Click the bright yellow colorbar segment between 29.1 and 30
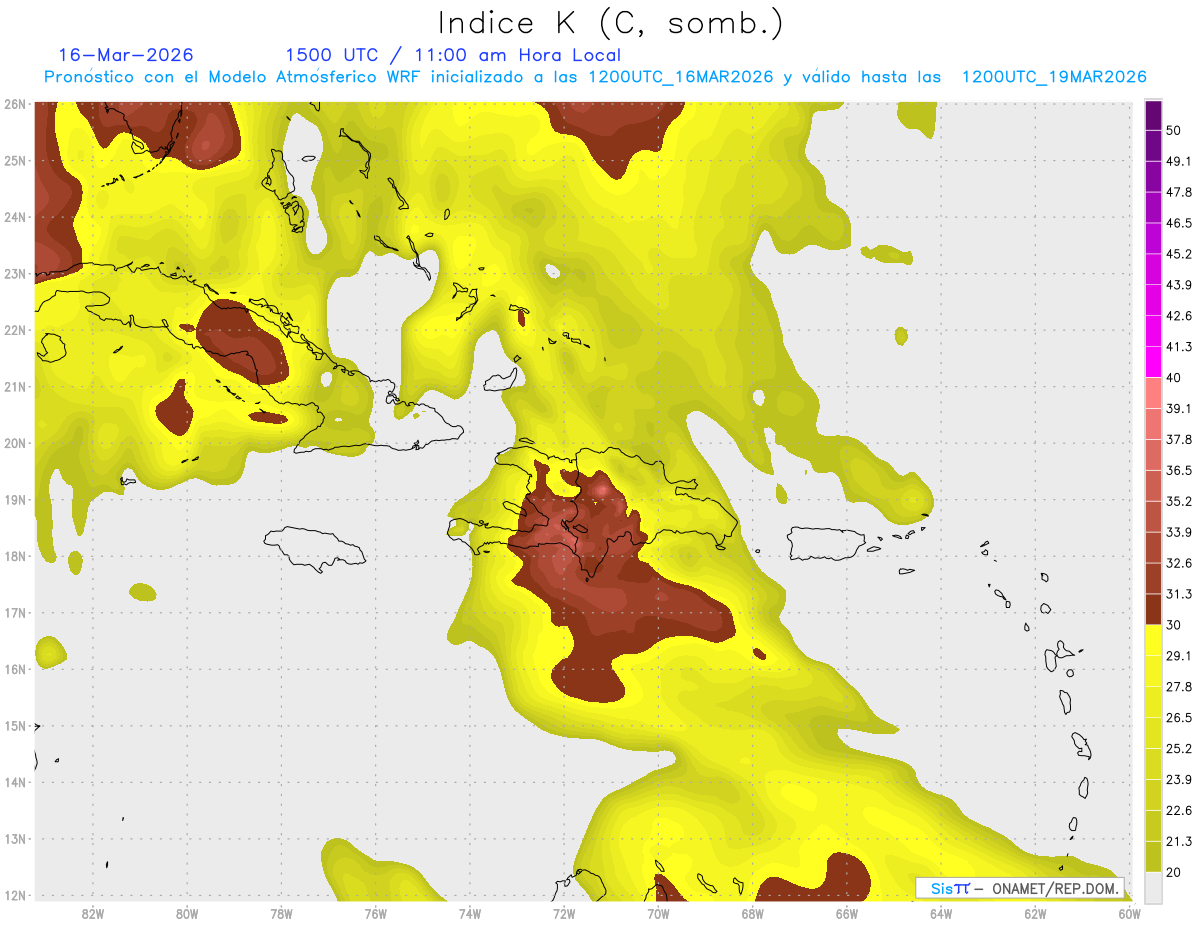Viewport: 1200px width, 927px height. 1153,640
